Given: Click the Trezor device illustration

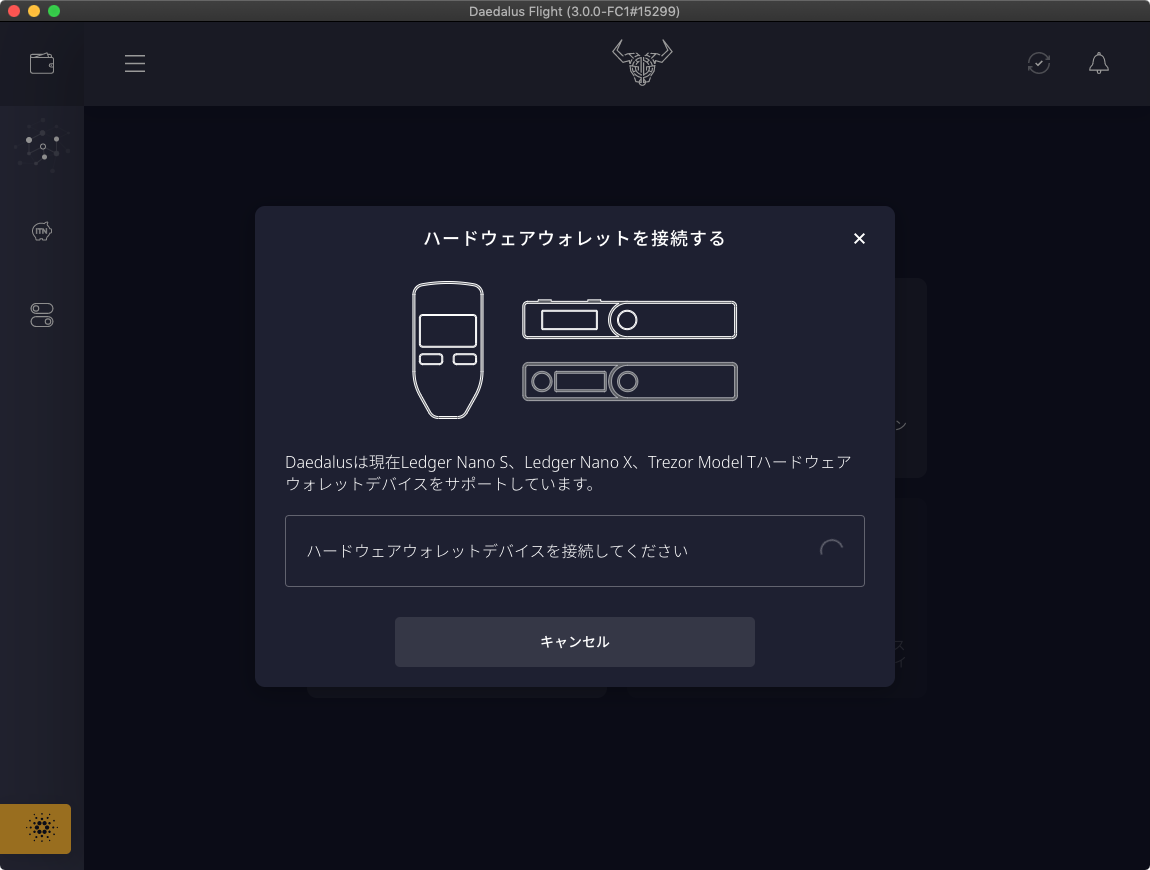Looking at the screenshot, I should click(x=448, y=350).
